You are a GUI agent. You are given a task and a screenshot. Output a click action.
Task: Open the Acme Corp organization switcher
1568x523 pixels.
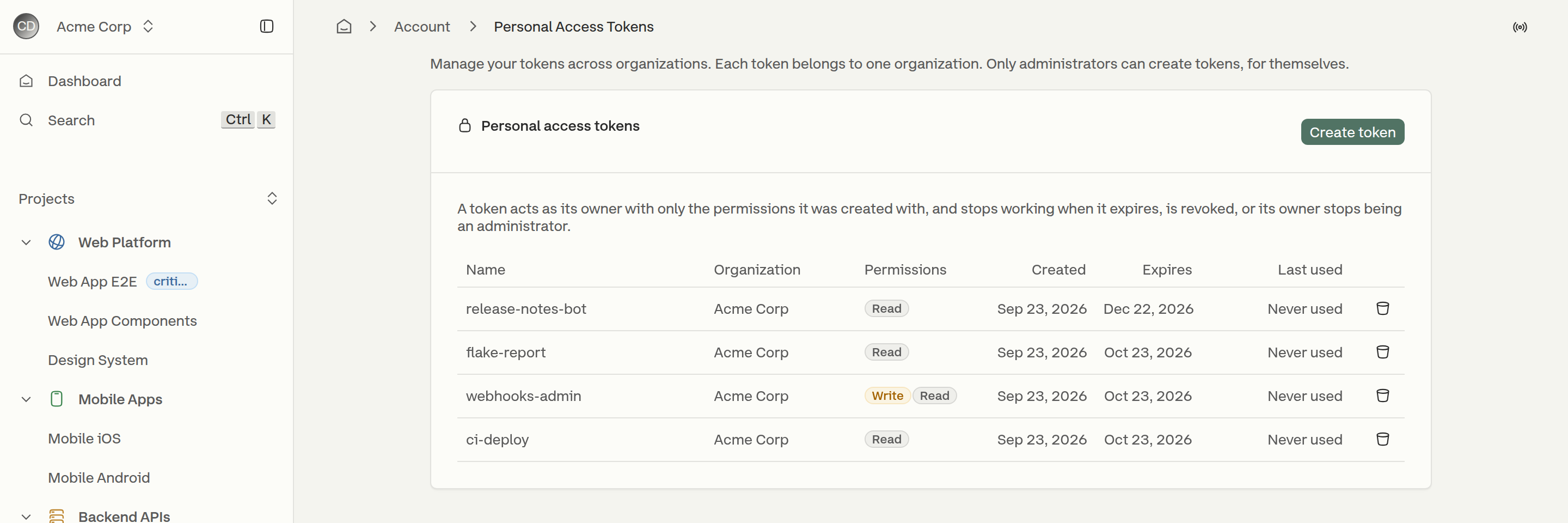(105, 26)
